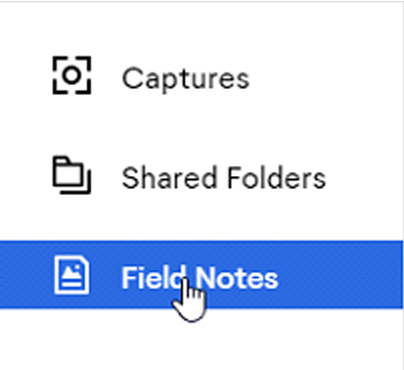Open Shared Folders from the sidebar
This screenshot has height=370, width=404.
201,175
